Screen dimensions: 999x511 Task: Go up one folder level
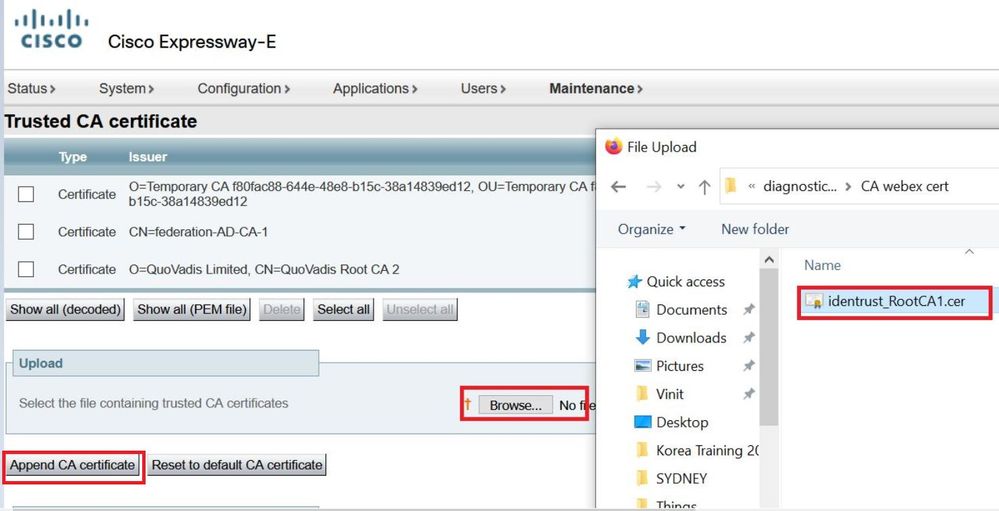(704, 187)
